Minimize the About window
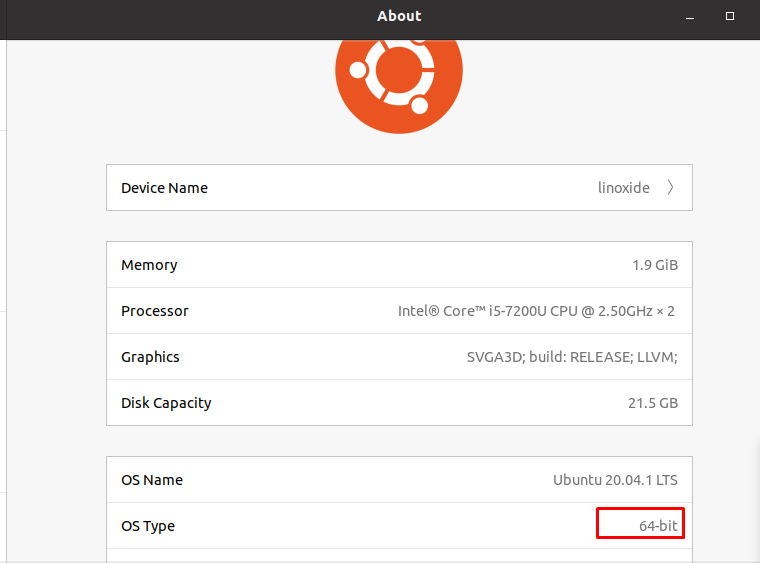This screenshot has width=760, height=563. 690,16
